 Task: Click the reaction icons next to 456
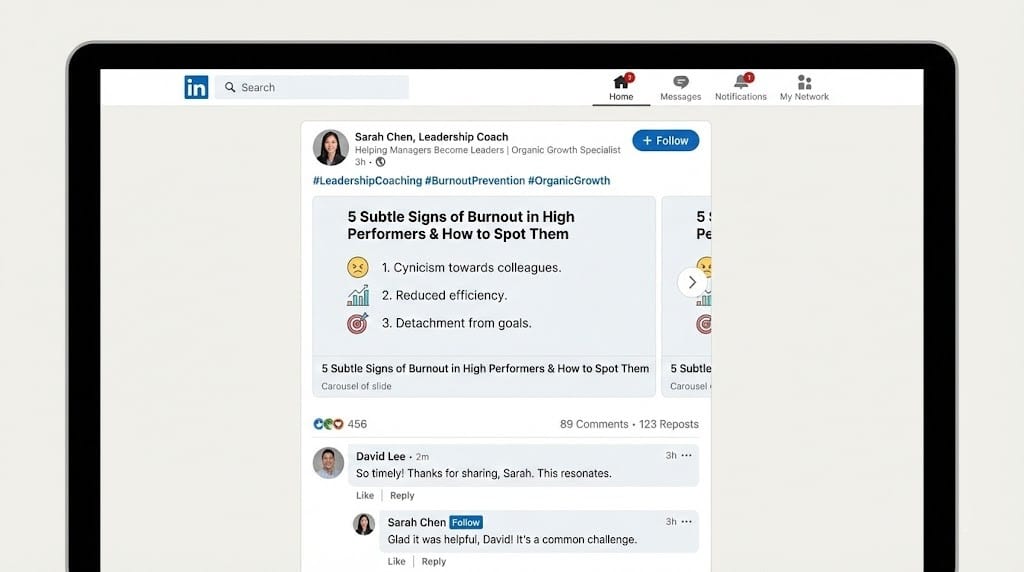pyautogui.click(x=328, y=424)
